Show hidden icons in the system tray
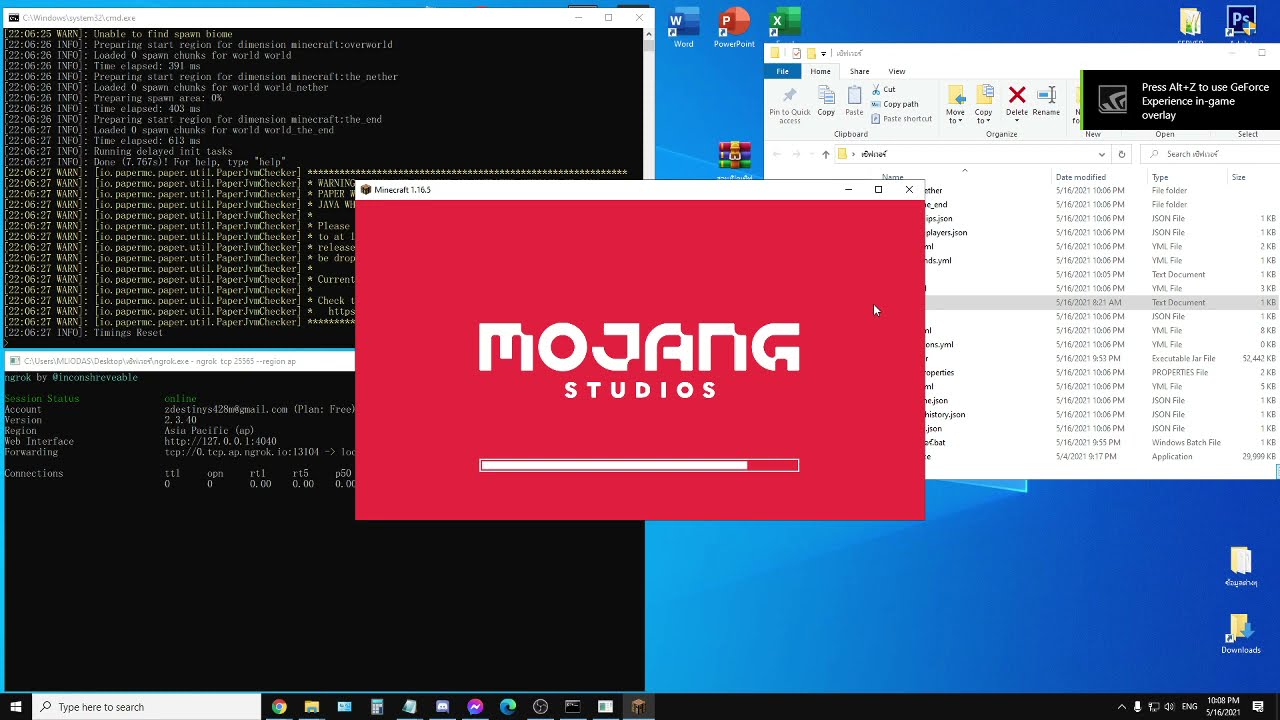 pos(1122,707)
